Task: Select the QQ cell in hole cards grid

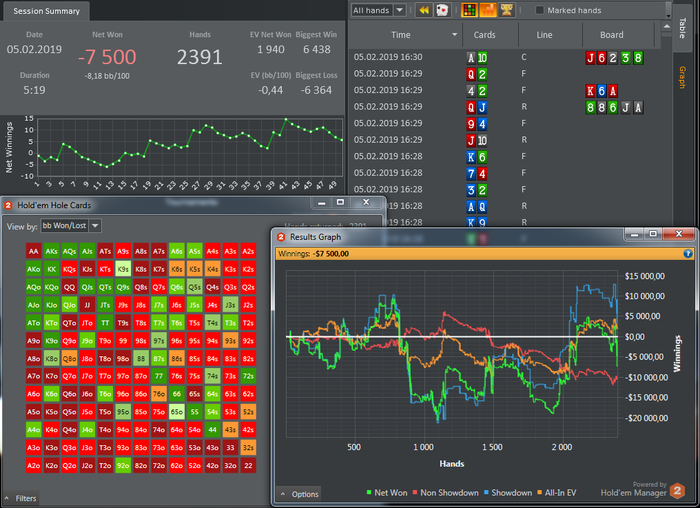Action: point(69,287)
